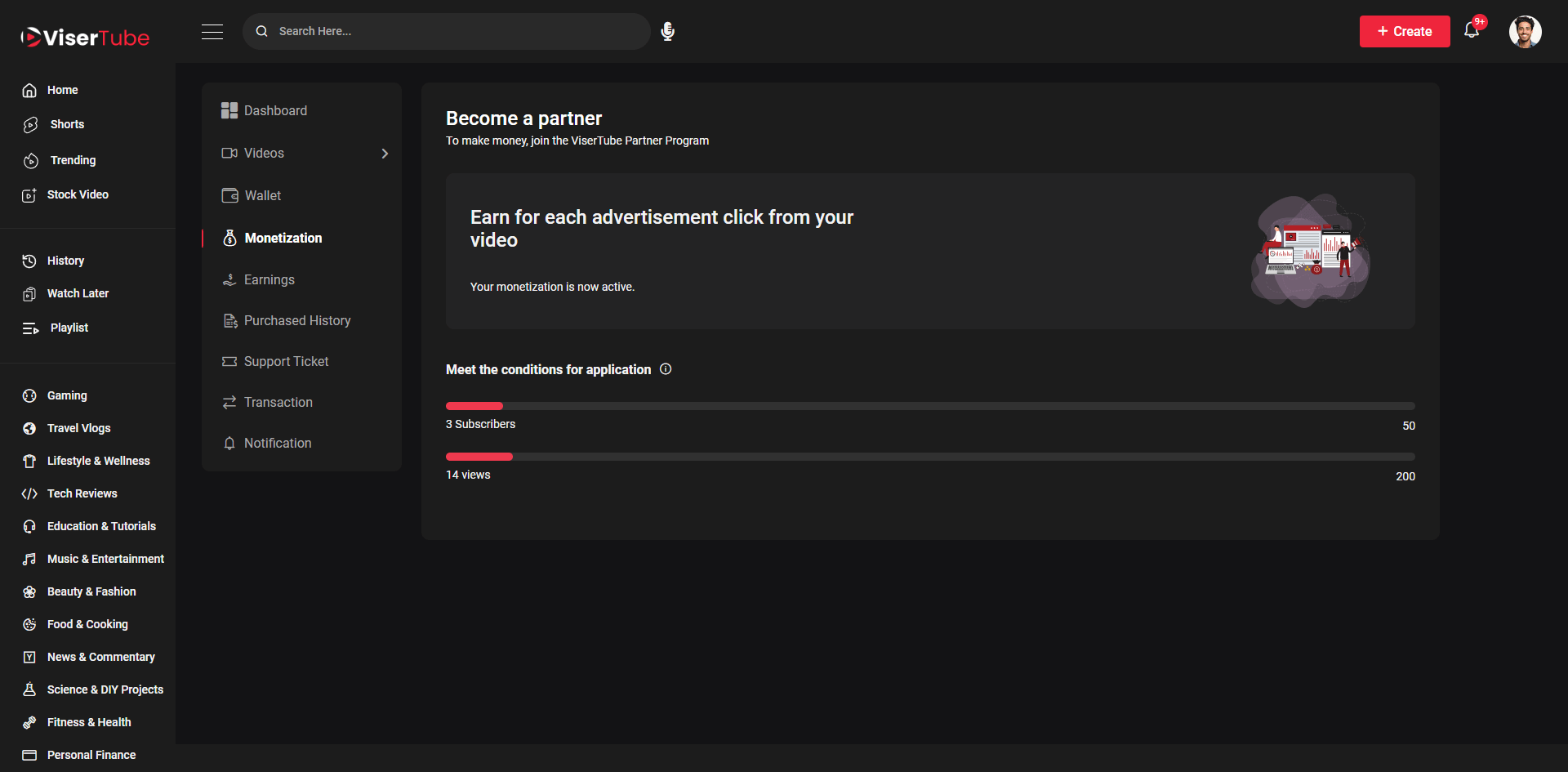The width and height of the screenshot is (1568, 772).
Task: Focus the Search Here input field
Action: pyautogui.click(x=457, y=31)
